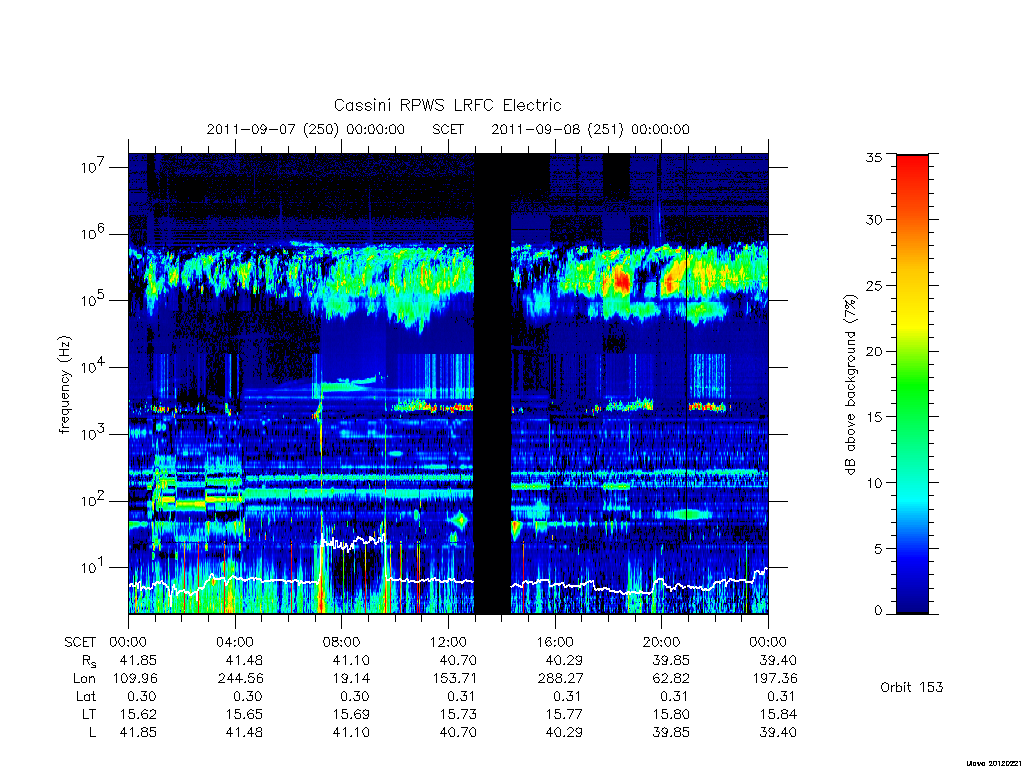Click the "10" color bar tick label
The image size is (1024, 768).
874,483
